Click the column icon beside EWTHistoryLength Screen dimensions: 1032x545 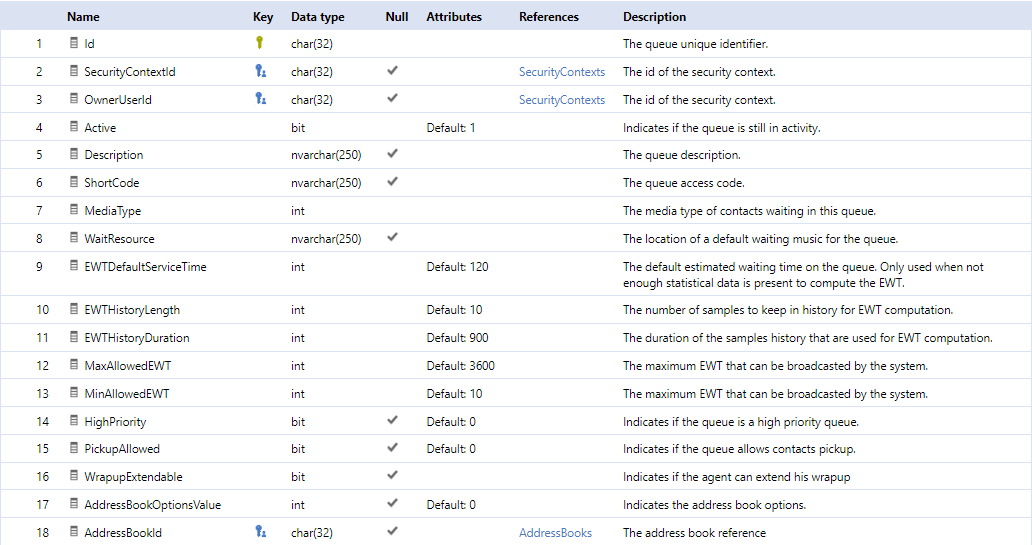pyautogui.click(x=74, y=309)
